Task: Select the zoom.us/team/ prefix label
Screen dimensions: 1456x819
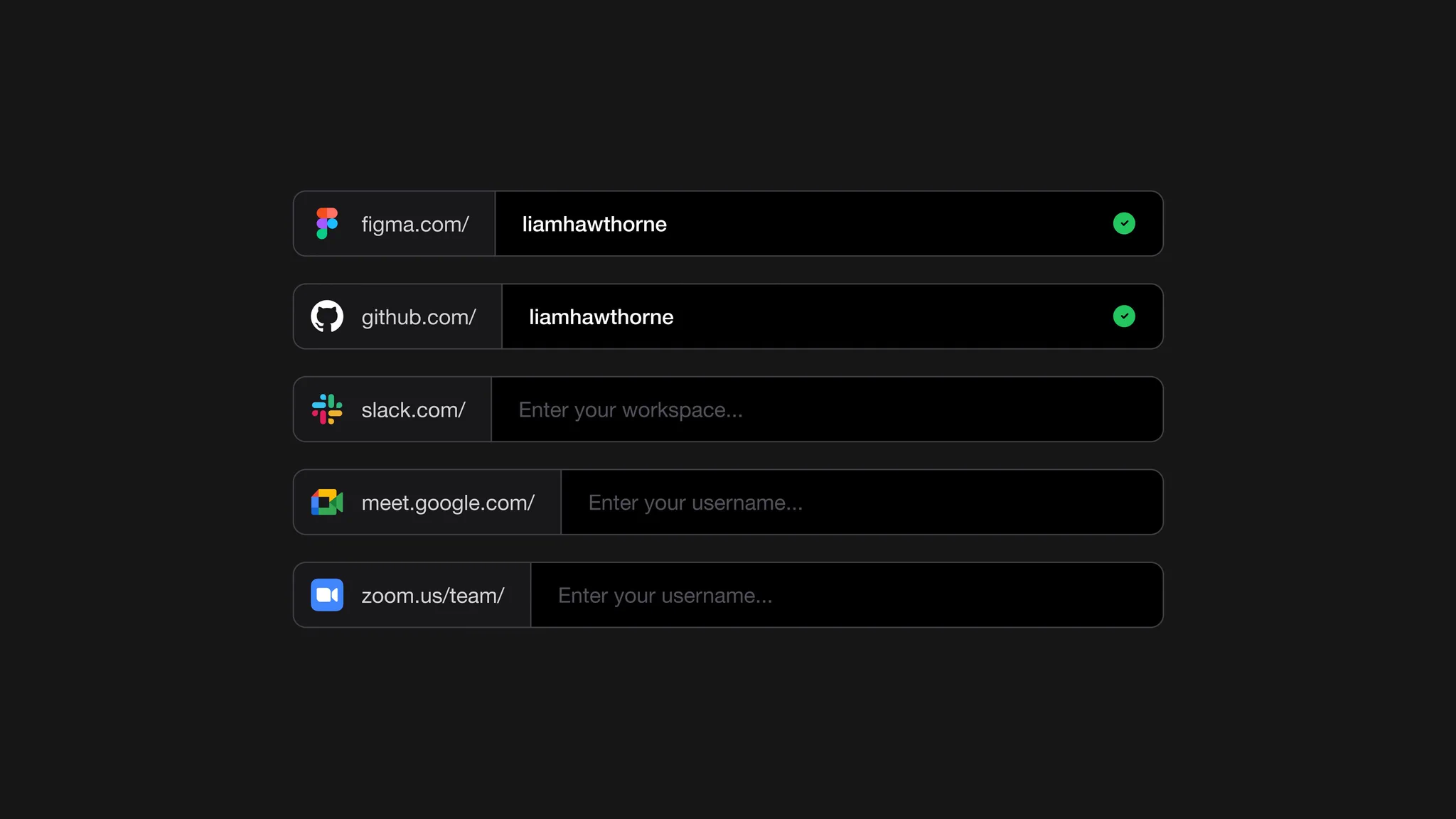Action: [x=433, y=596]
